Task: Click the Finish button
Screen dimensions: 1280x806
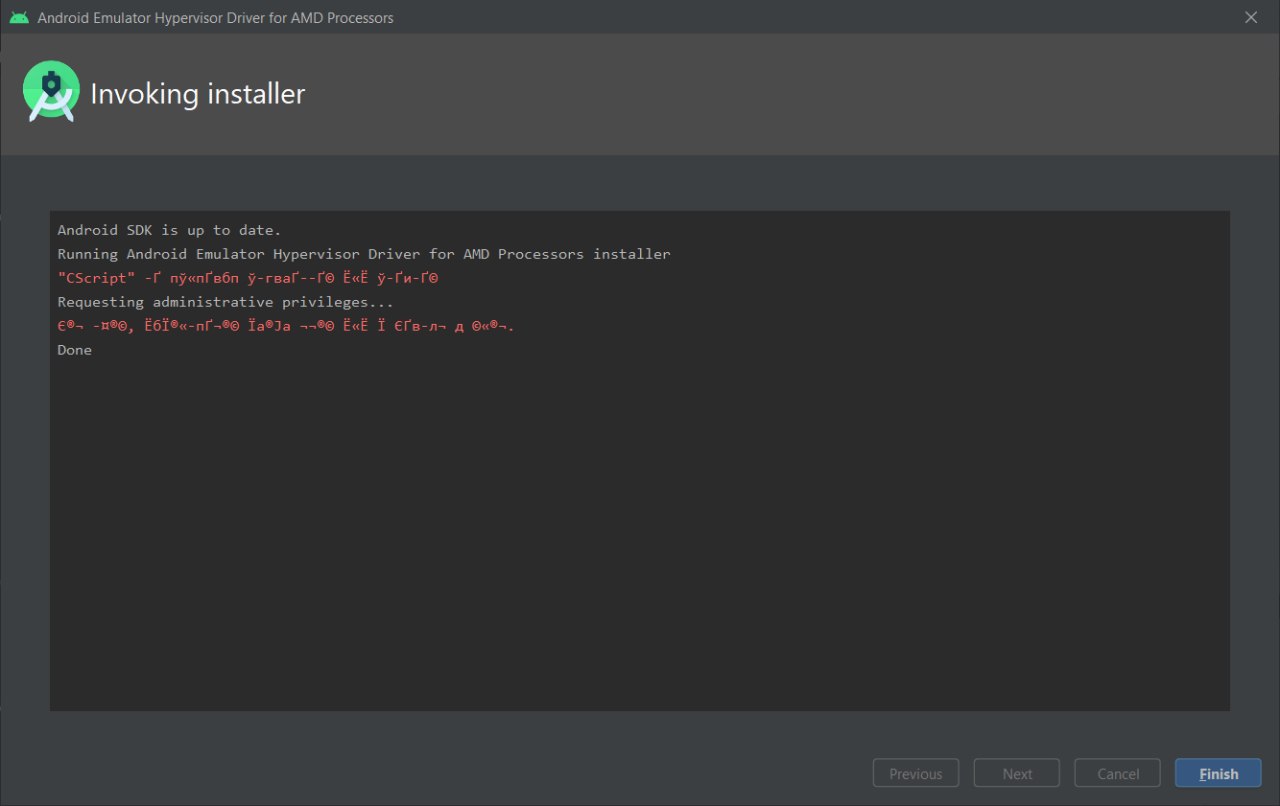Action: click(x=1218, y=773)
